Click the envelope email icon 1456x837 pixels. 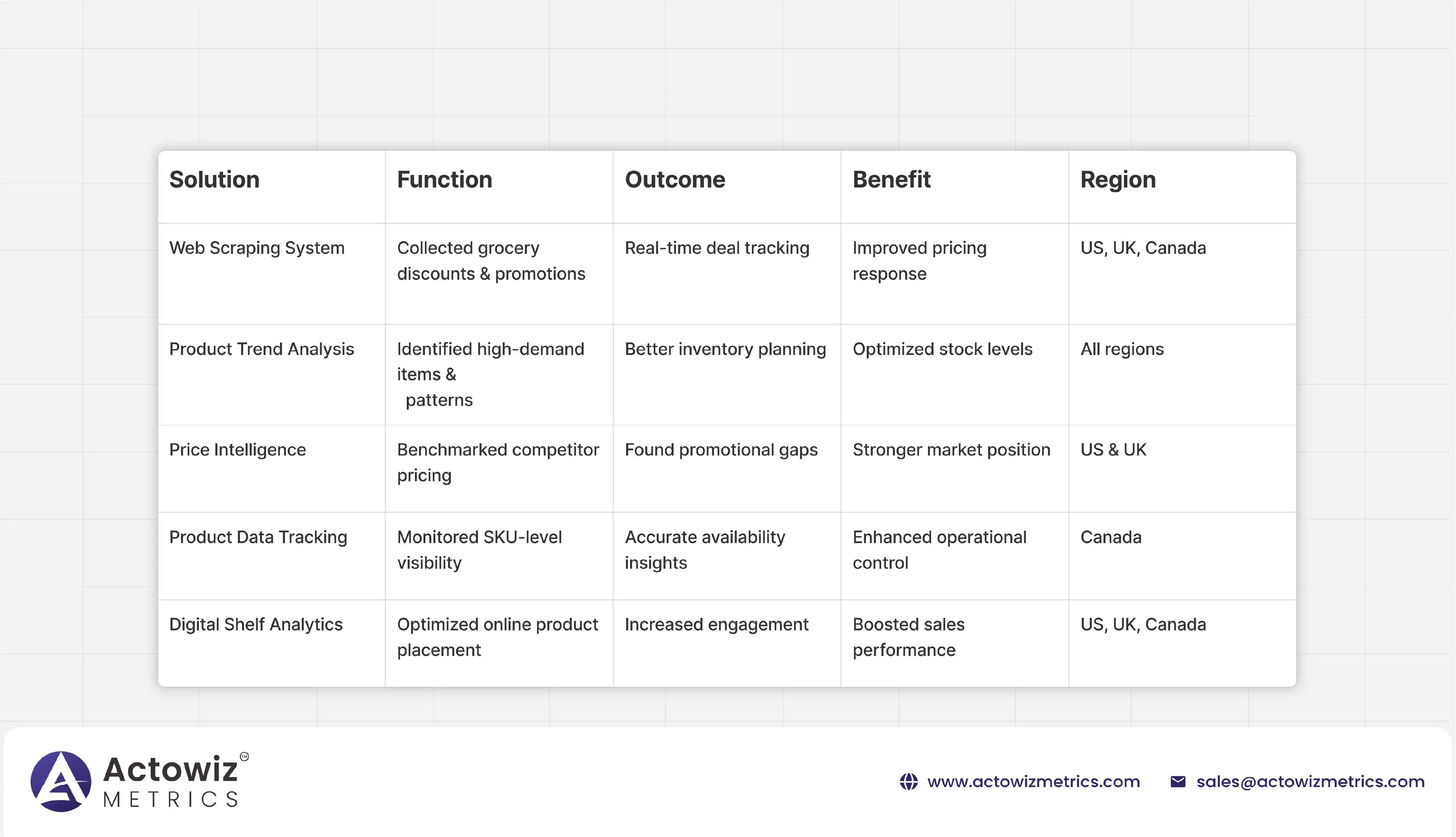click(x=1178, y=782)
